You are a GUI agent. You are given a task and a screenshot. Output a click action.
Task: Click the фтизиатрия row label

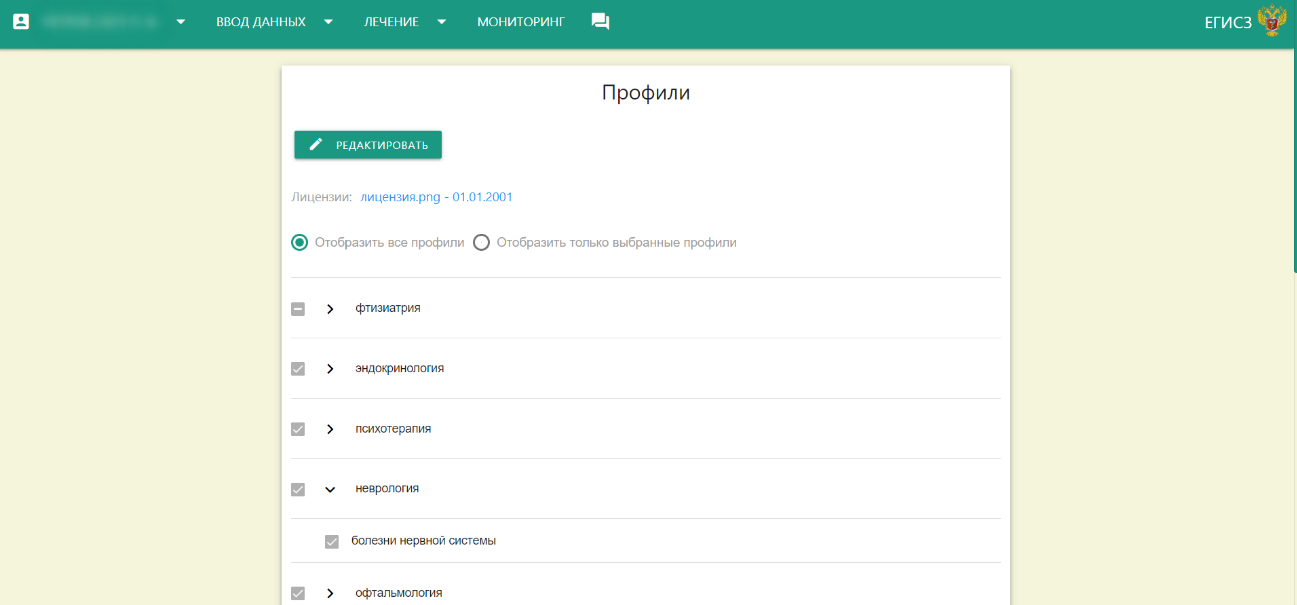click(x=388, y=308)
